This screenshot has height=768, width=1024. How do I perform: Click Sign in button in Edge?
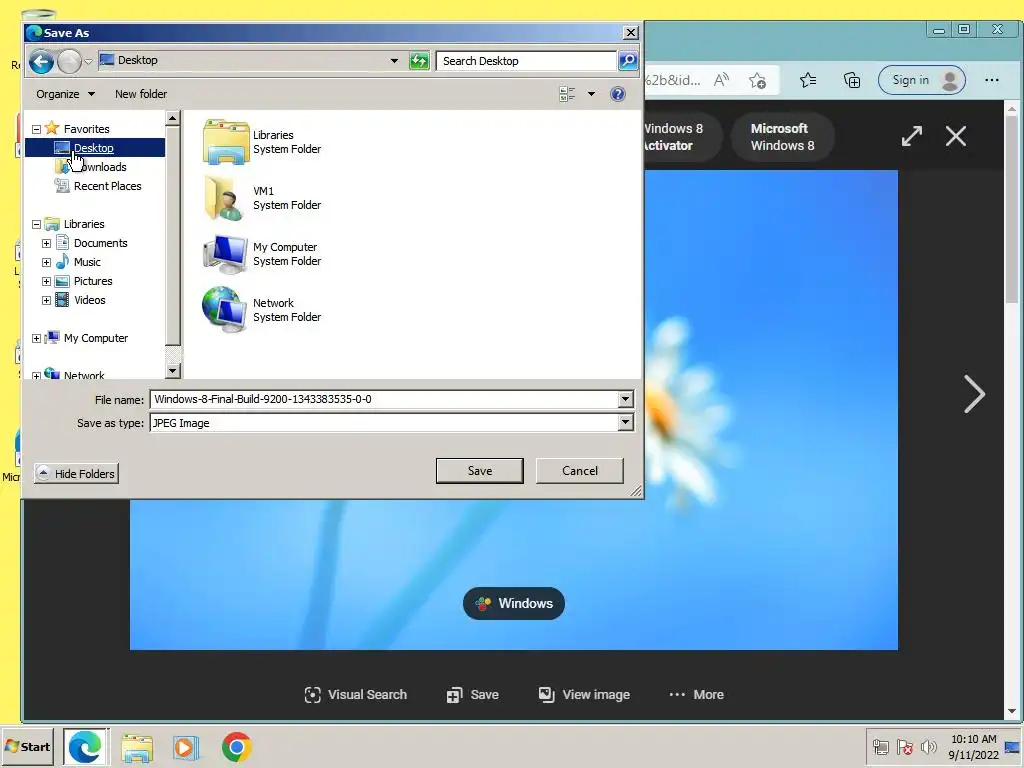pyautogui.click(x=921, y=80)
